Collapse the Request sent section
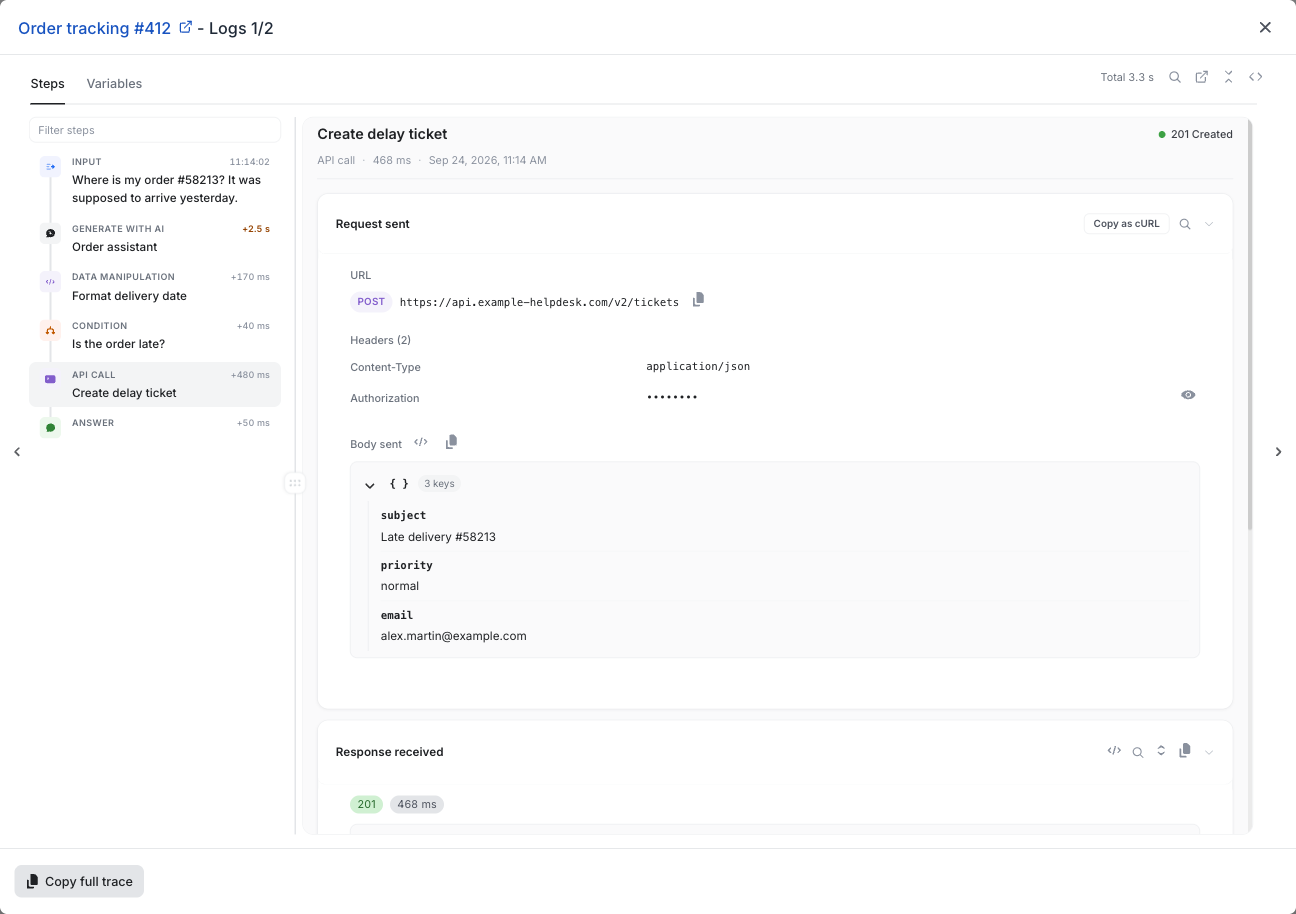This screenshot has width=1296, height=914. click(x=1209, y=224)
